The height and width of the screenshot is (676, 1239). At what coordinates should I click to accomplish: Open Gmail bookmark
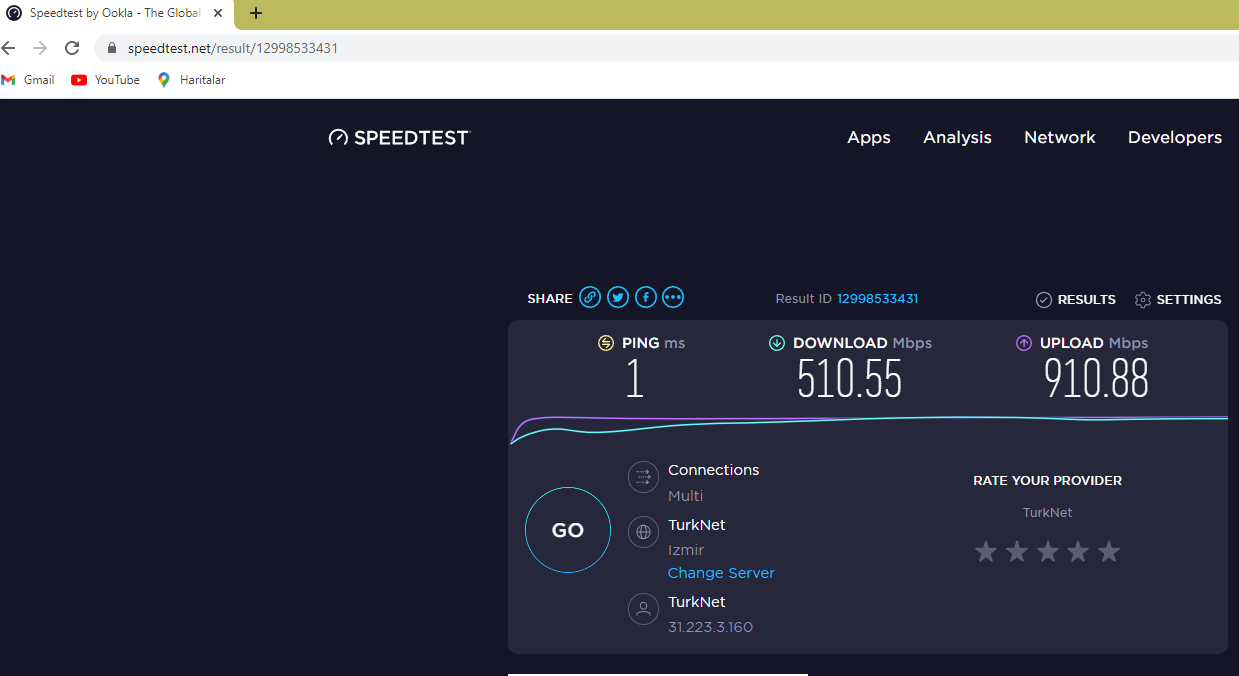pos(29,80)
